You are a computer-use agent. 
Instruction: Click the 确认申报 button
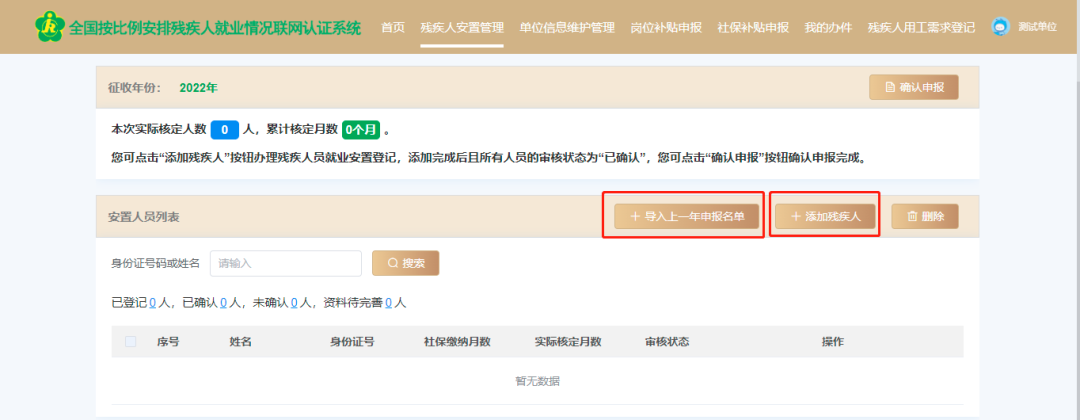click(x=913, y=87)
